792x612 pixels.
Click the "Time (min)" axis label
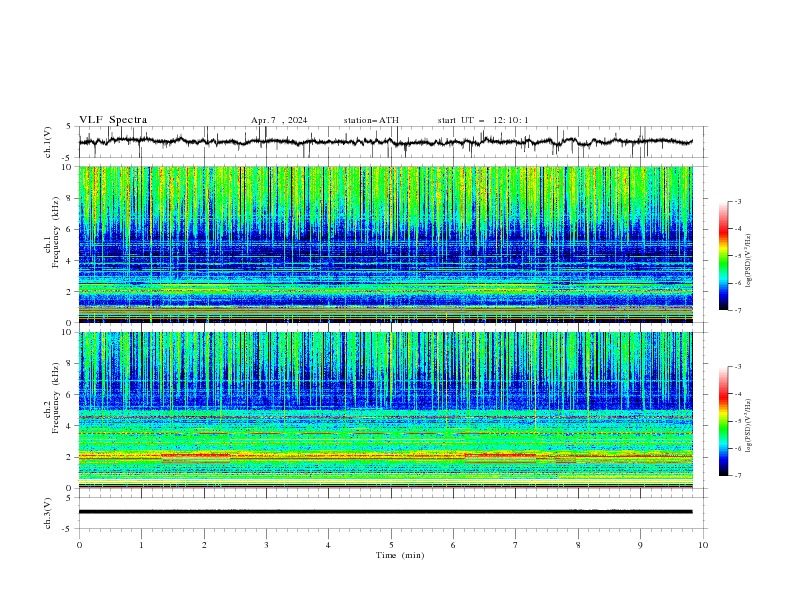coord(400,555)
